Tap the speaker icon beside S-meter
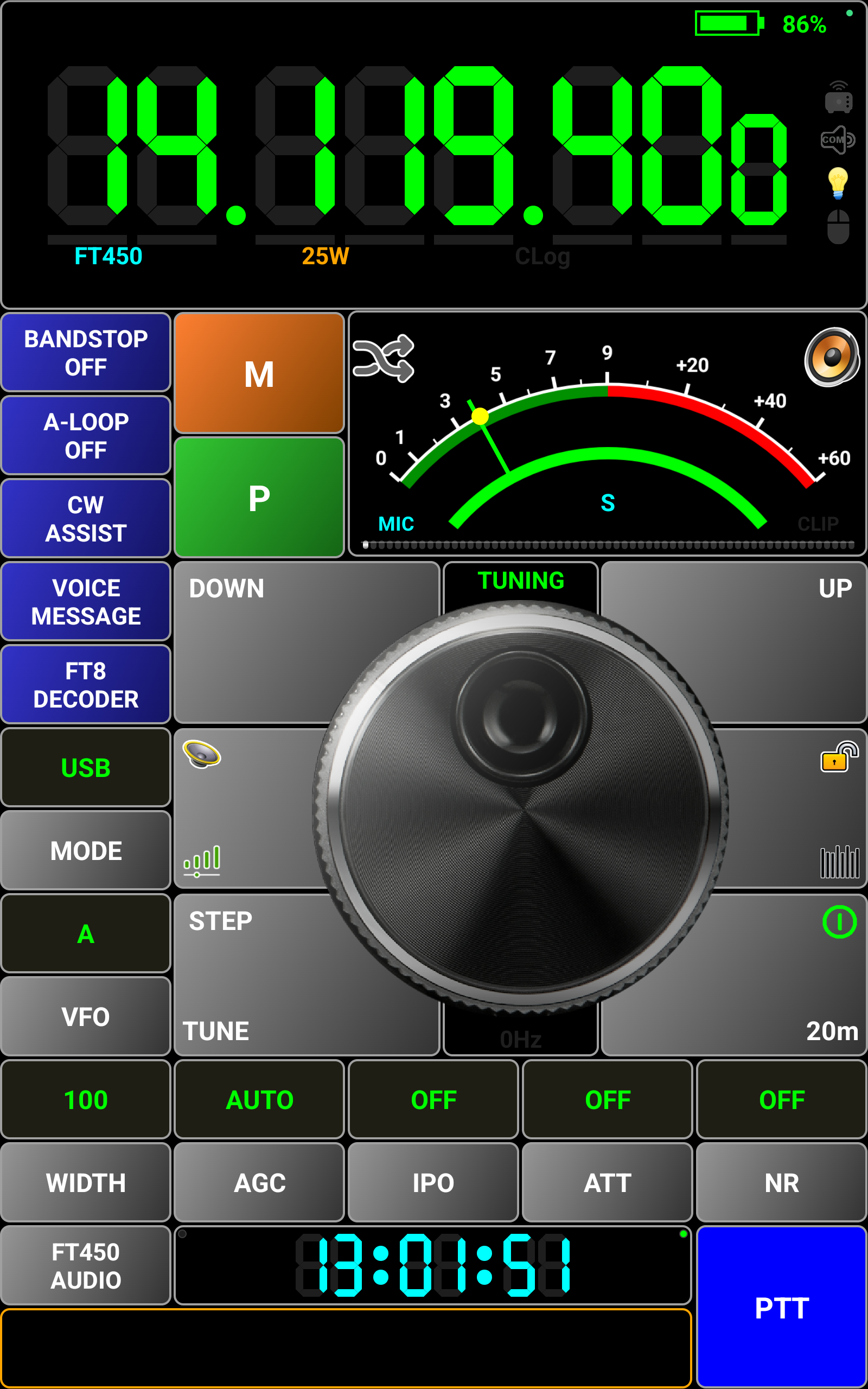 pos(831,357)
